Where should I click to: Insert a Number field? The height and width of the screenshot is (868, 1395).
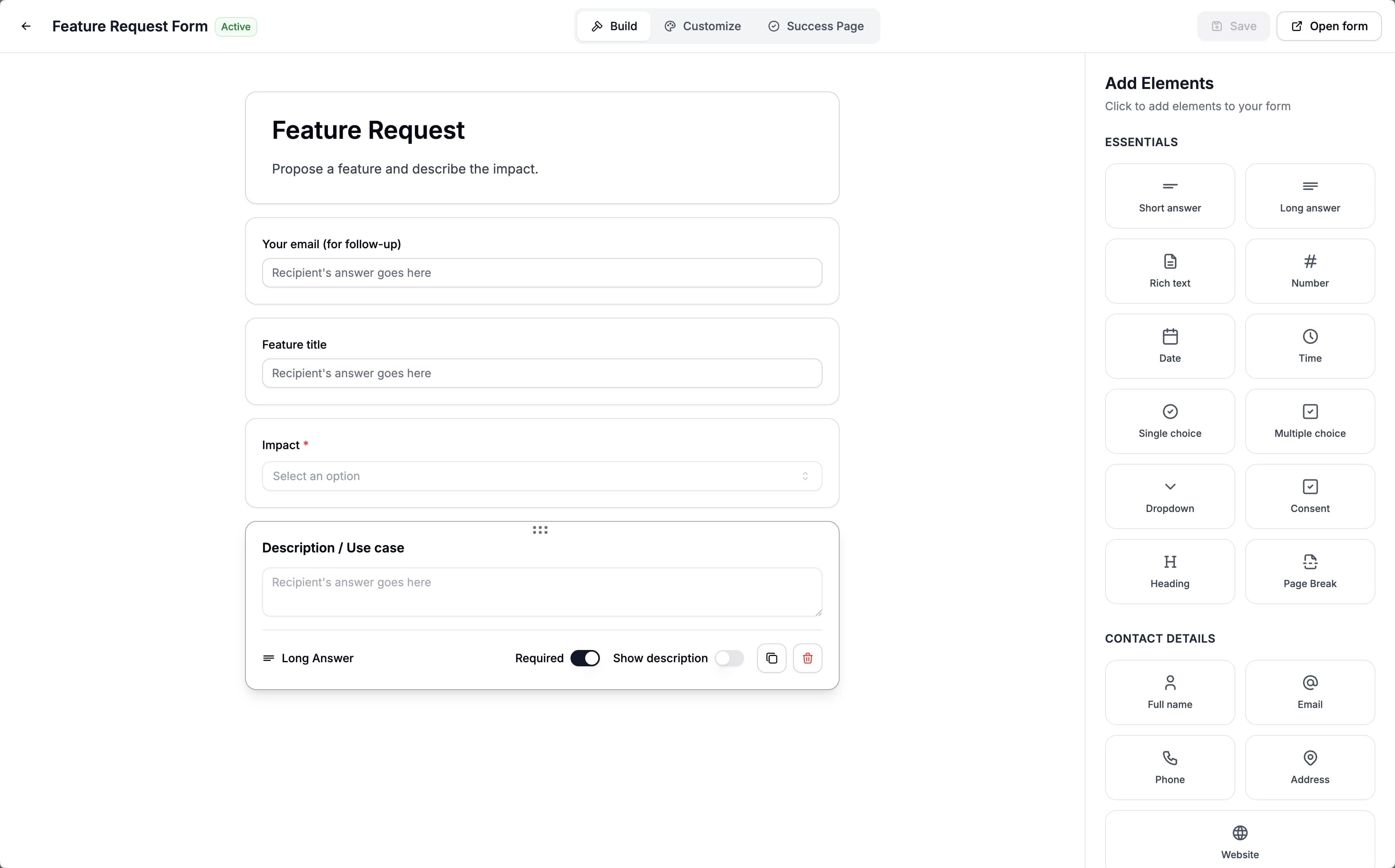tap(1310, 270)
